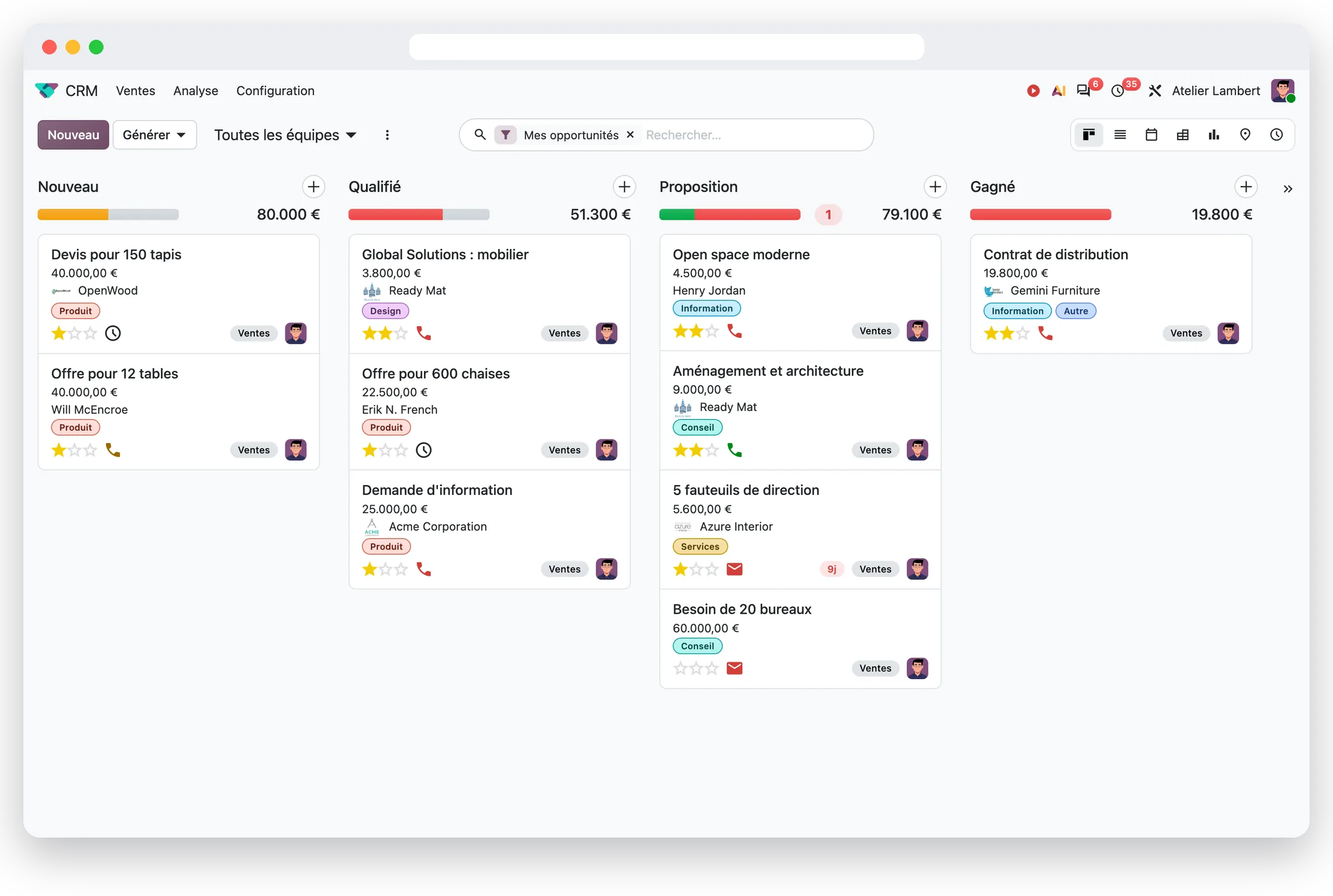Open the Analyse menu
Image resolution: width=1333 pixels, height=896 pixels.
pyautogui.click(x=196, y=91)
